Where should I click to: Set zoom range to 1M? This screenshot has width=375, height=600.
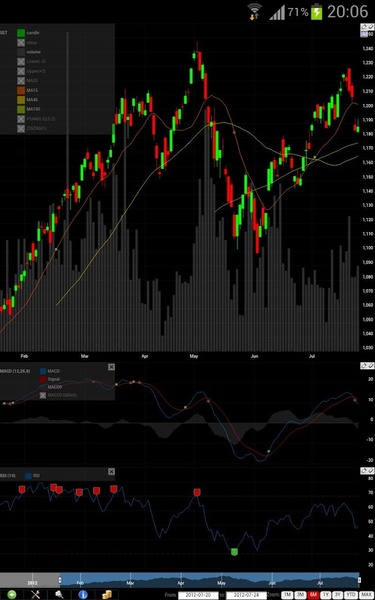coord(287,595)
